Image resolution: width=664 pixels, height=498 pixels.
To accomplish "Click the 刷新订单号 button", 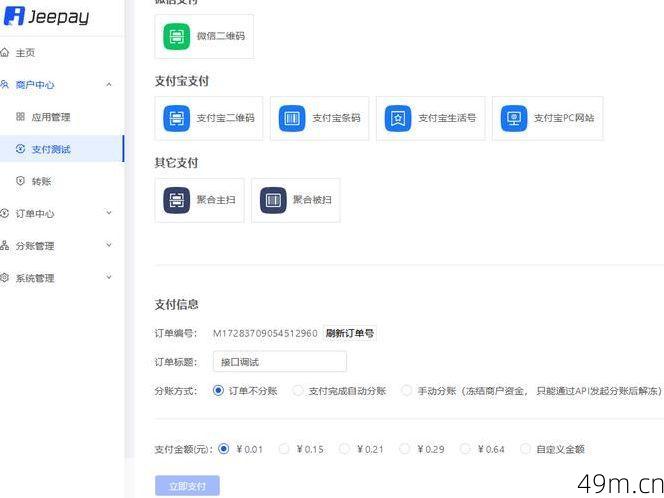I will click(350, 333).
